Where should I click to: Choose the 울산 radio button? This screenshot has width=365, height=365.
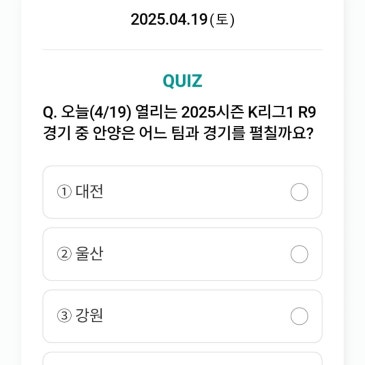pos(299,254)
